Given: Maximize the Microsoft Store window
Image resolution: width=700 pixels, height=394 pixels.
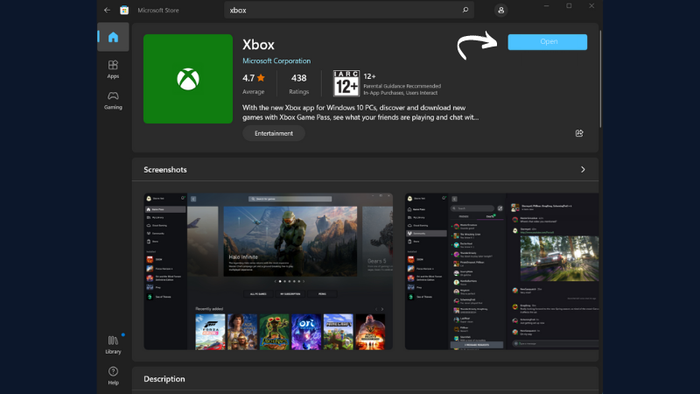Looking at the screenshot, I should 569,6.
